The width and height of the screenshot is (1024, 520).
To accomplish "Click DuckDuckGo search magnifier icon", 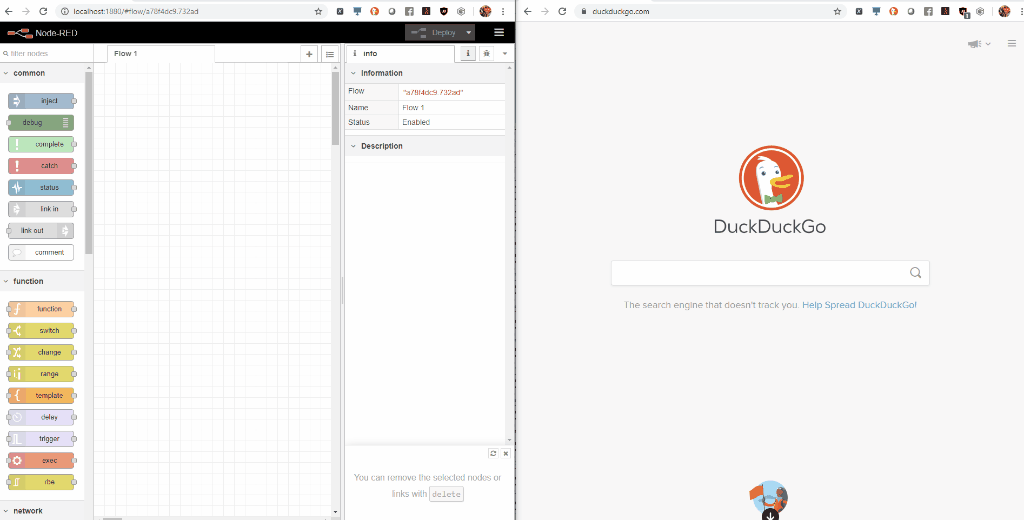I will pos(916,273).
